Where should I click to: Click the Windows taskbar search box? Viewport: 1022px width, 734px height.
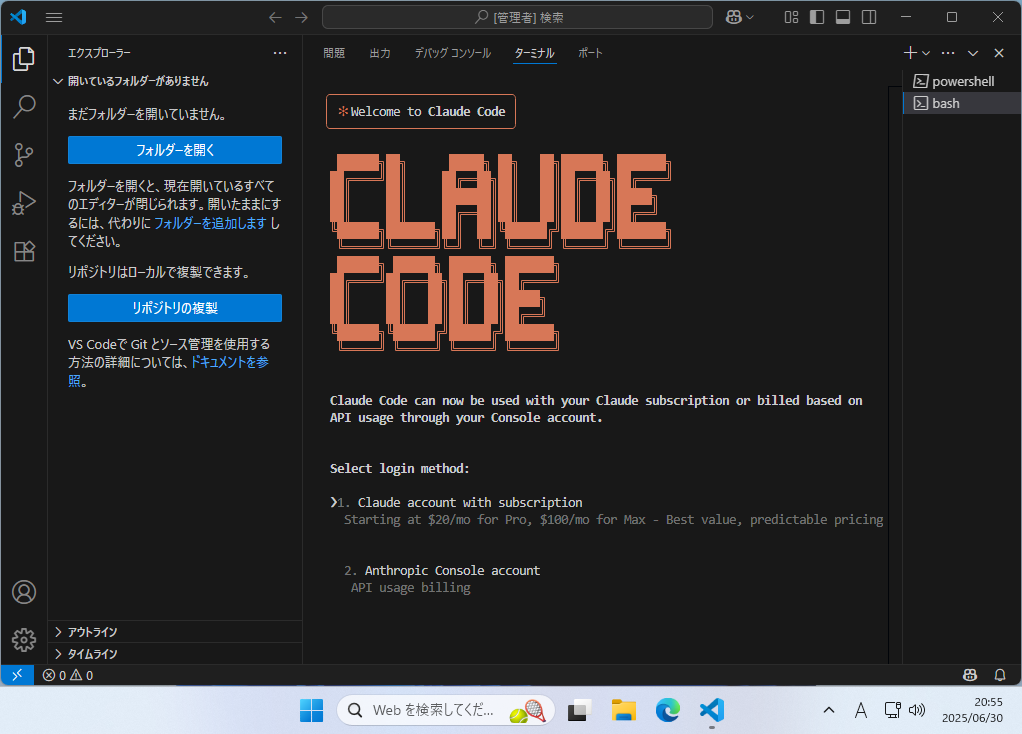point(446,711)
